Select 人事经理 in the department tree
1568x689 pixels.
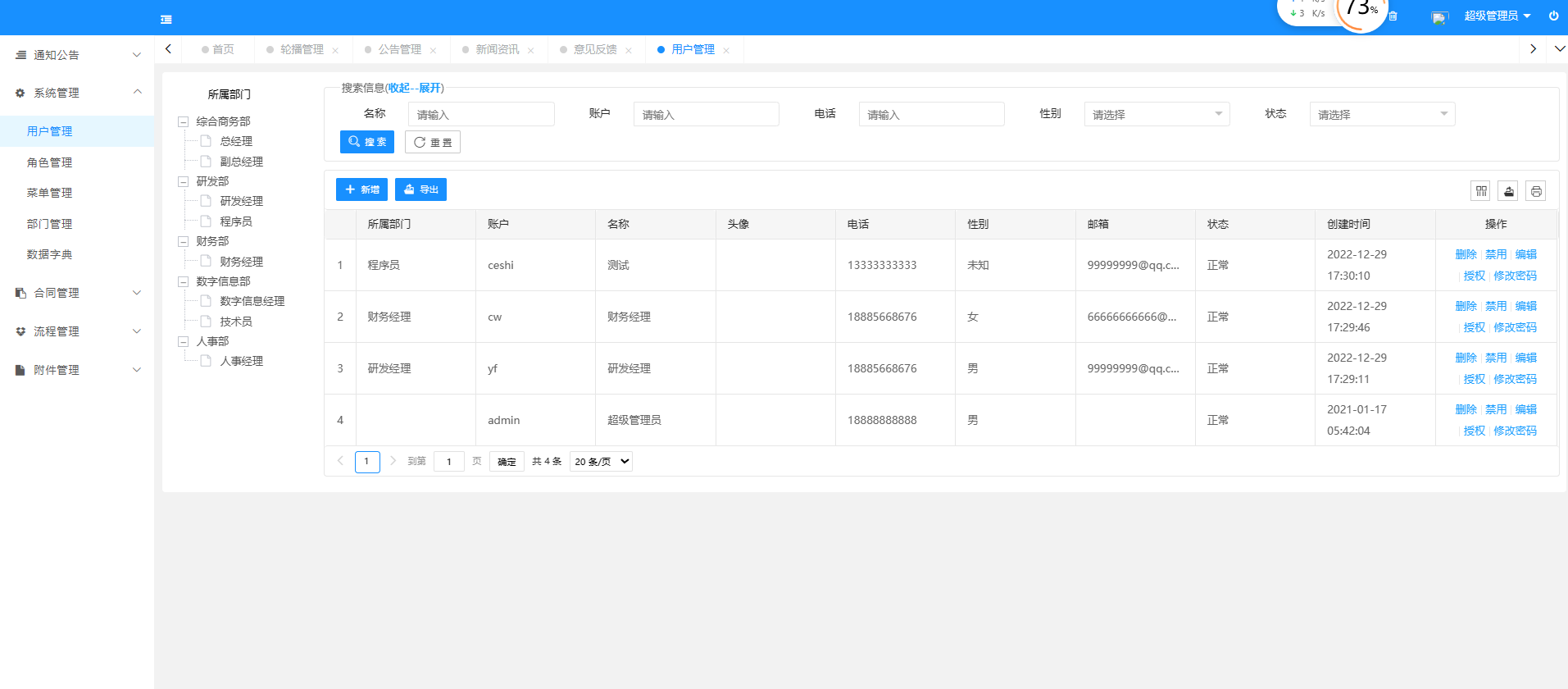tap(242, 361)
